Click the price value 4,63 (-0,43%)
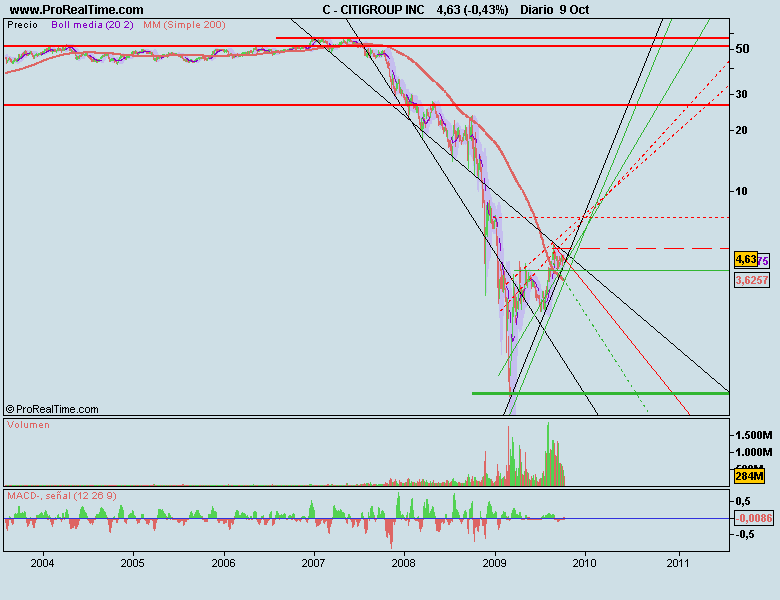The height and width of the screenshot is (600, 780). pyautogui.click(x=473, y=9)
